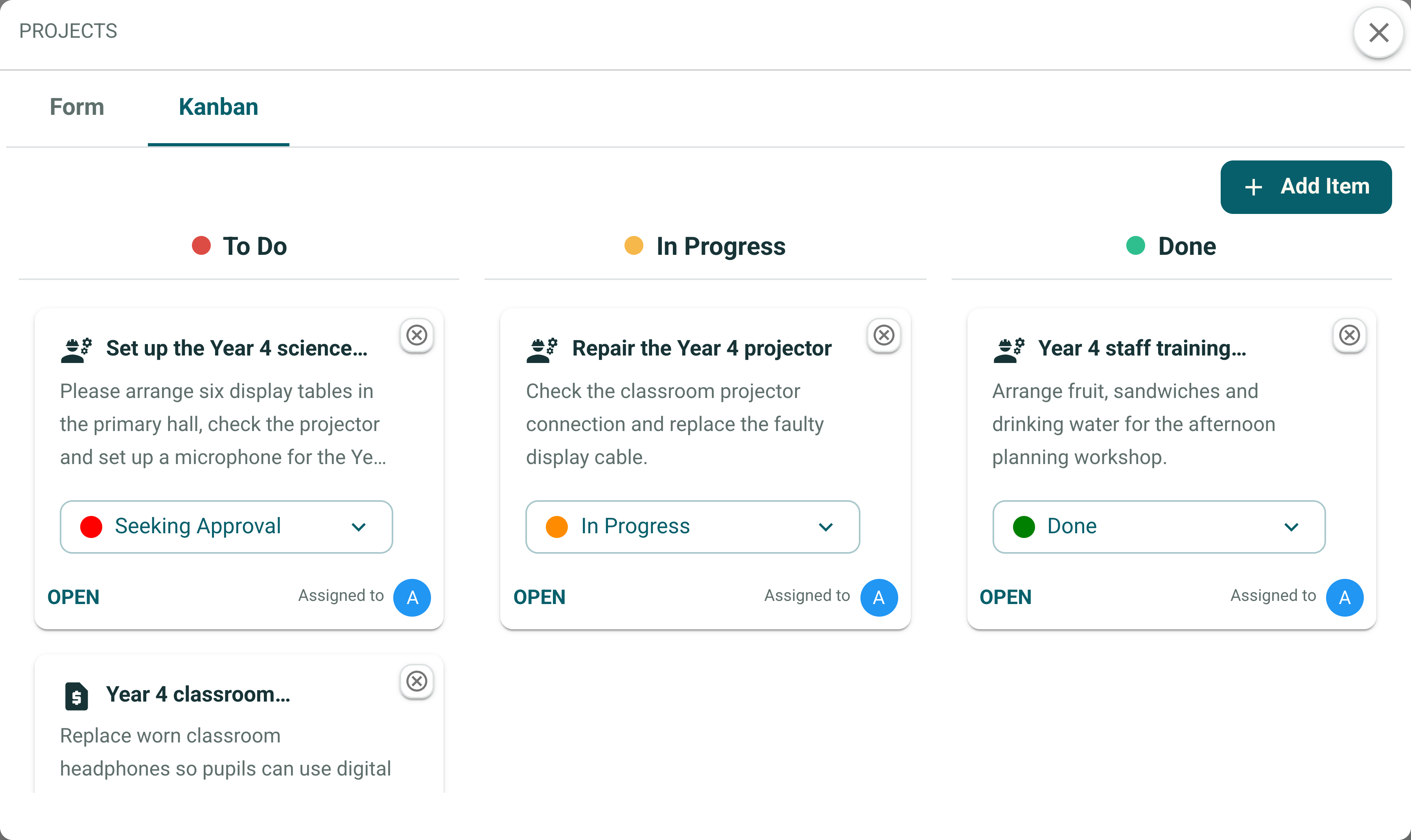Click the Add Item button
Viewport: 1411px width, 840px height.
point(1306,187)
